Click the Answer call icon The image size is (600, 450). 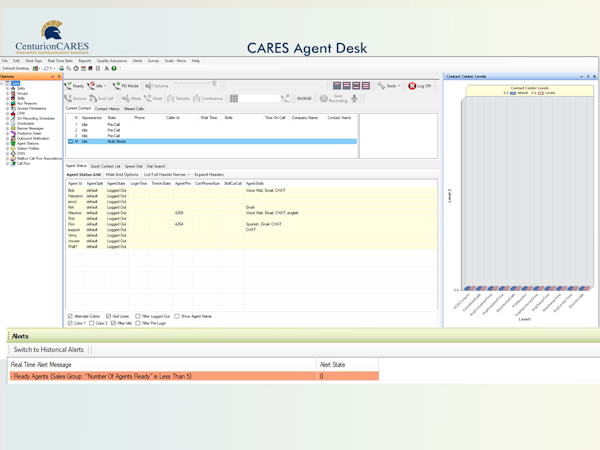point(68,98)
